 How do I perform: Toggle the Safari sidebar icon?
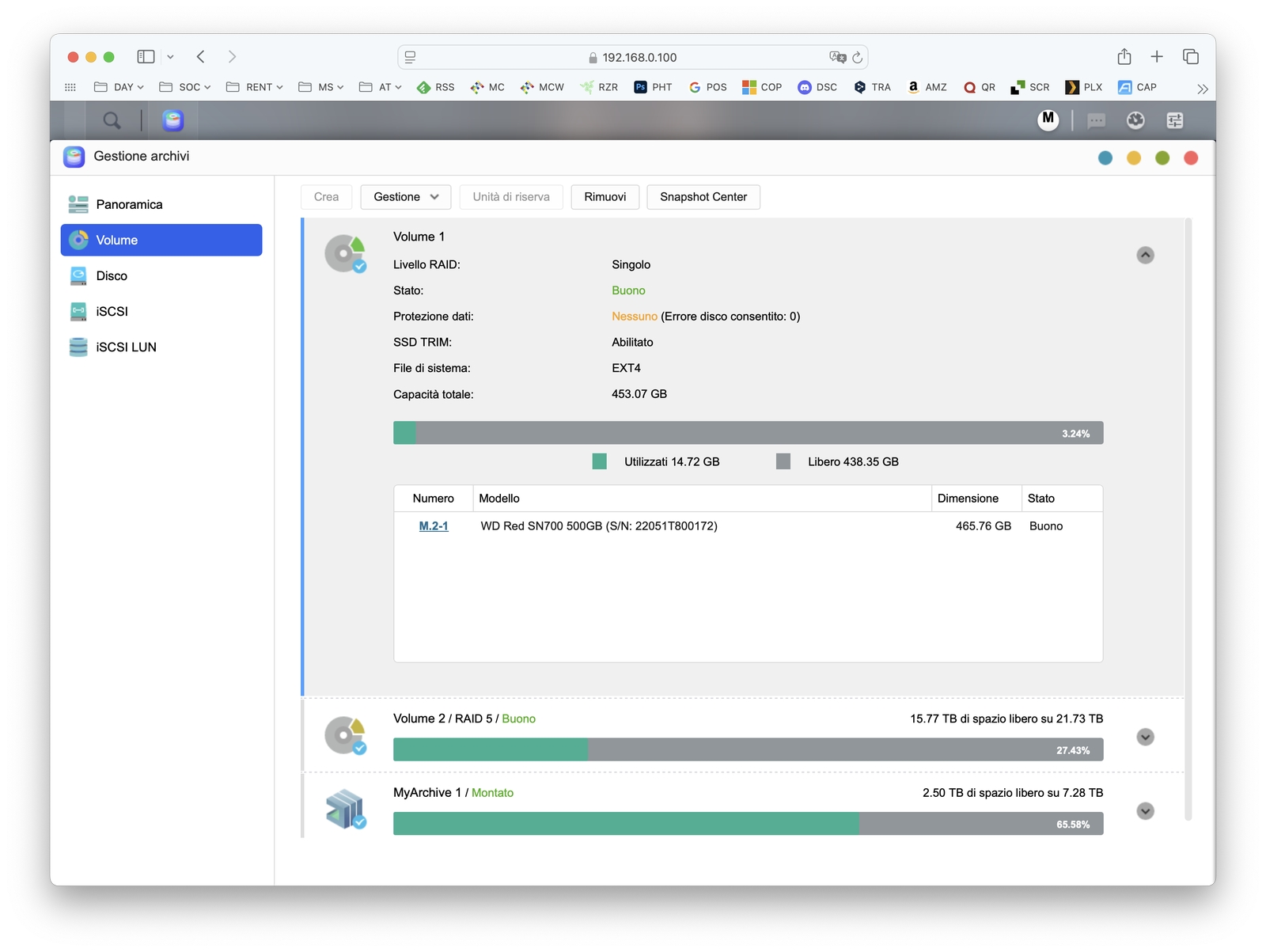click(x=146, y=57)
